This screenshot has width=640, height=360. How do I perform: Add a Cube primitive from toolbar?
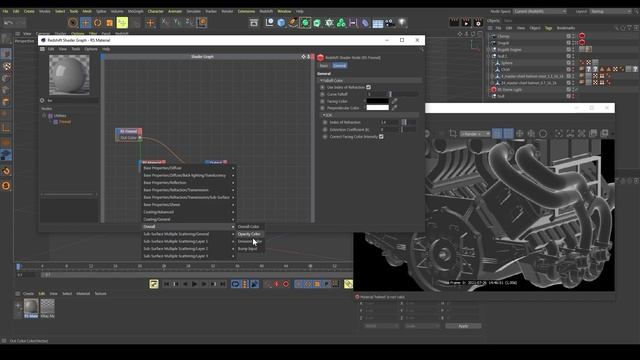click(x=281, y=23)
